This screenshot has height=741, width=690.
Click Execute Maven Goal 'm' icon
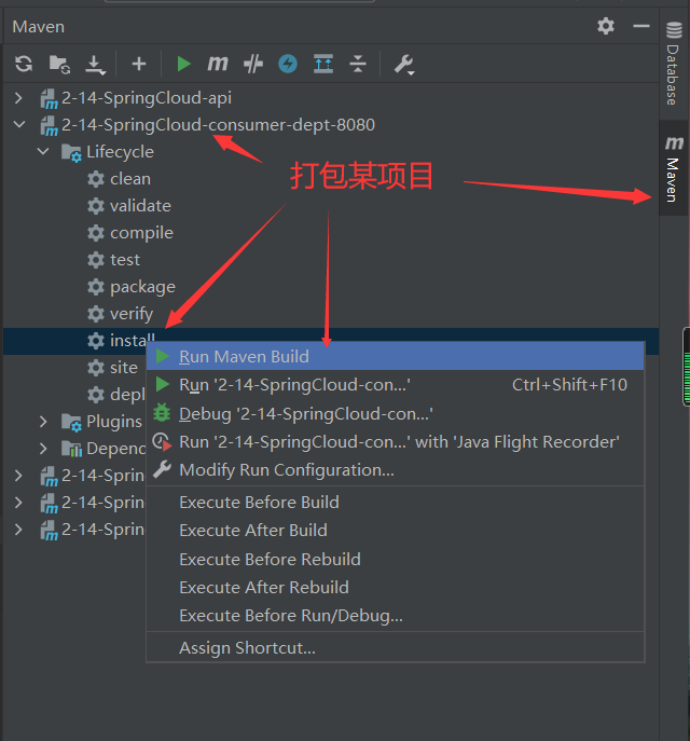217,63
